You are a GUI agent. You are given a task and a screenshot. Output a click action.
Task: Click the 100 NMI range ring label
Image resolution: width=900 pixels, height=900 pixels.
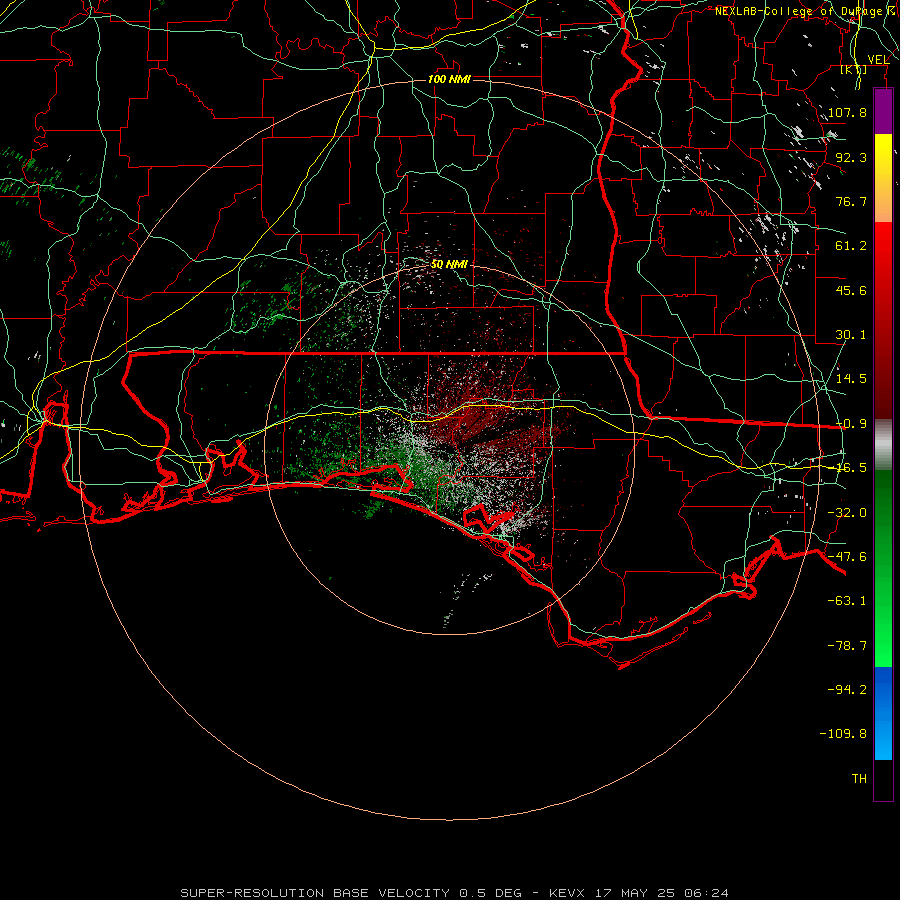(x=449, y=79)
